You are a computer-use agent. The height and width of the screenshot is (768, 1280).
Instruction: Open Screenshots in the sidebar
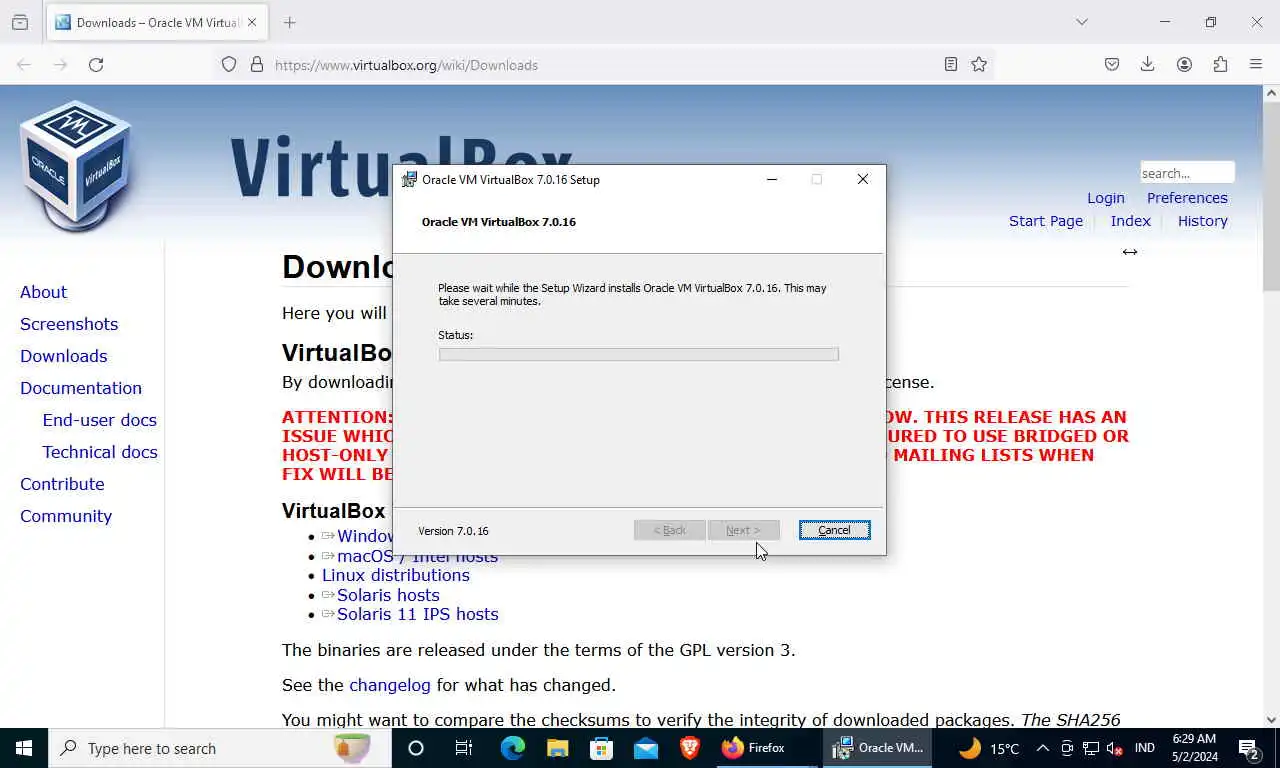[69, 324]
